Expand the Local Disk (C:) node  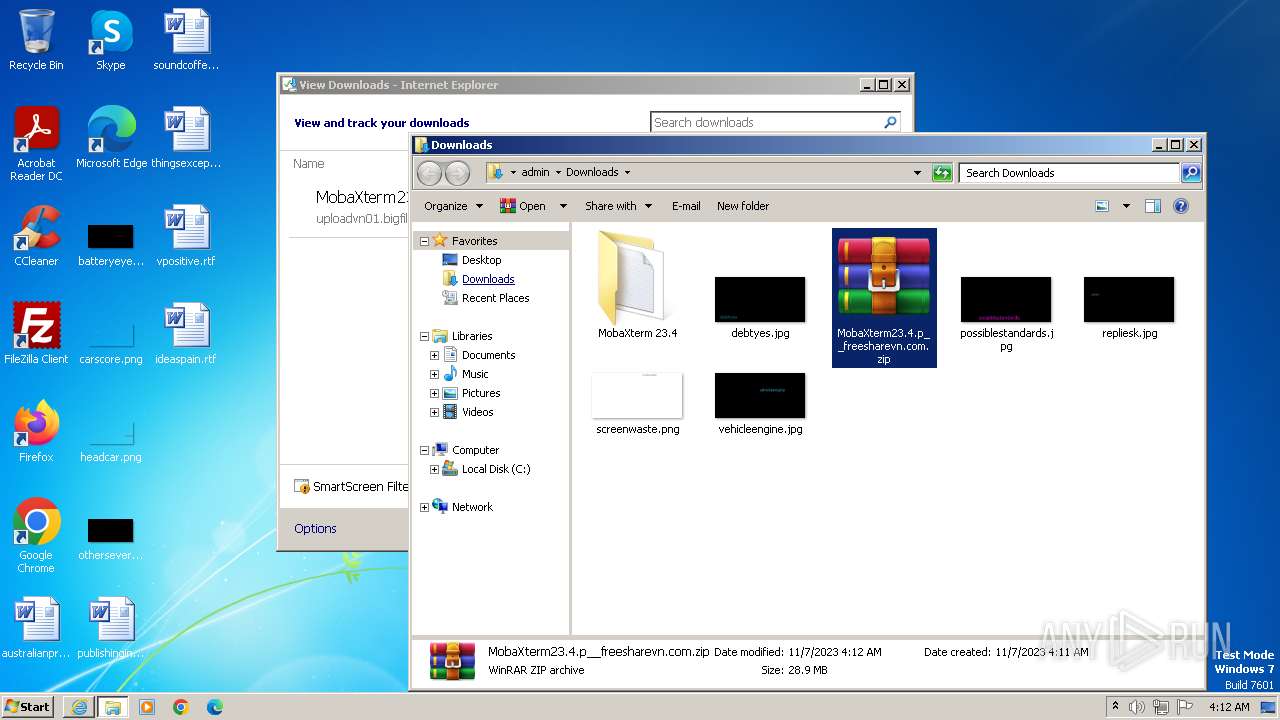(x=434, y=469)
